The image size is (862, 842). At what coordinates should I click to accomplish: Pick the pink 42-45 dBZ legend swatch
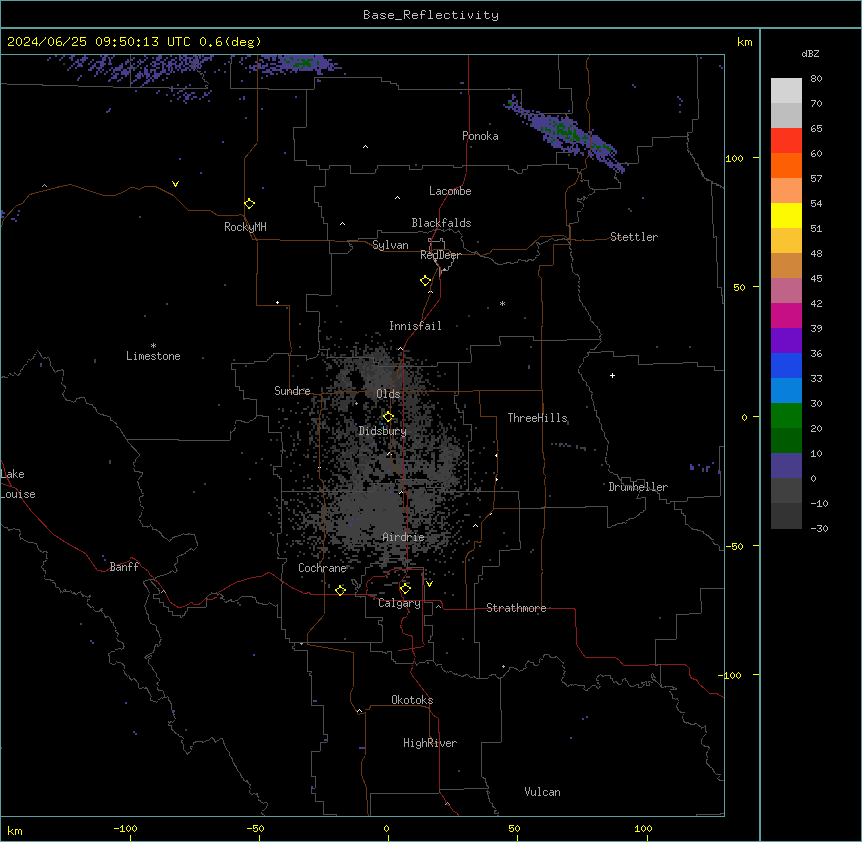coord(786,291)
